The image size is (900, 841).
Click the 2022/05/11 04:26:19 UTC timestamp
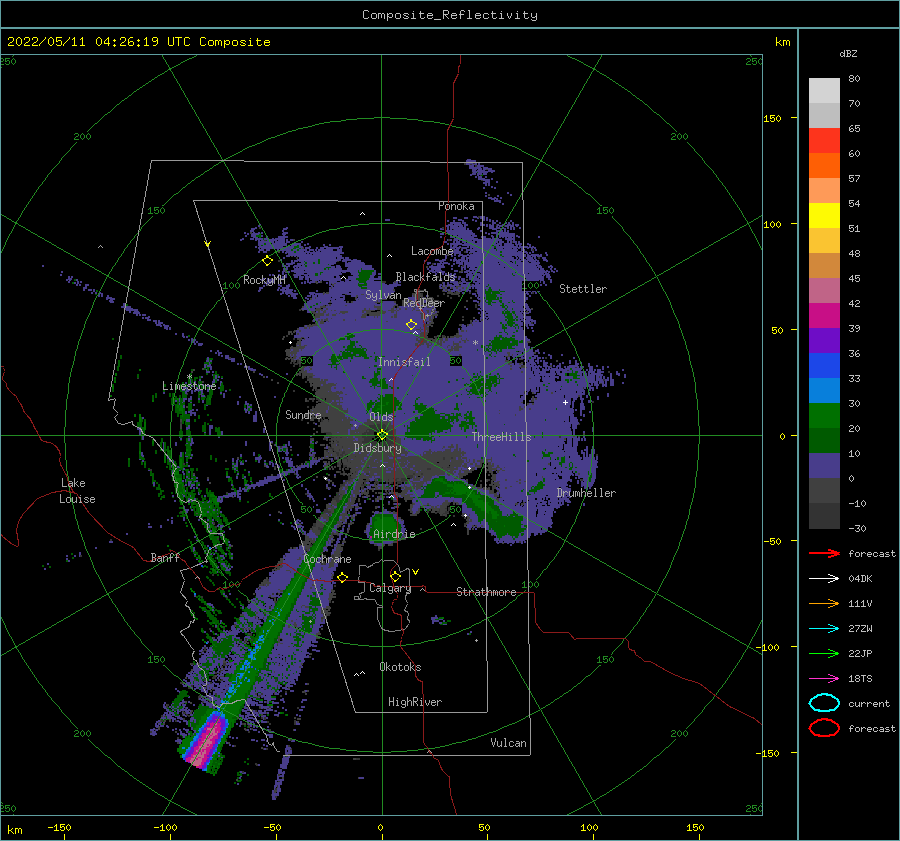tap(138, 42)
